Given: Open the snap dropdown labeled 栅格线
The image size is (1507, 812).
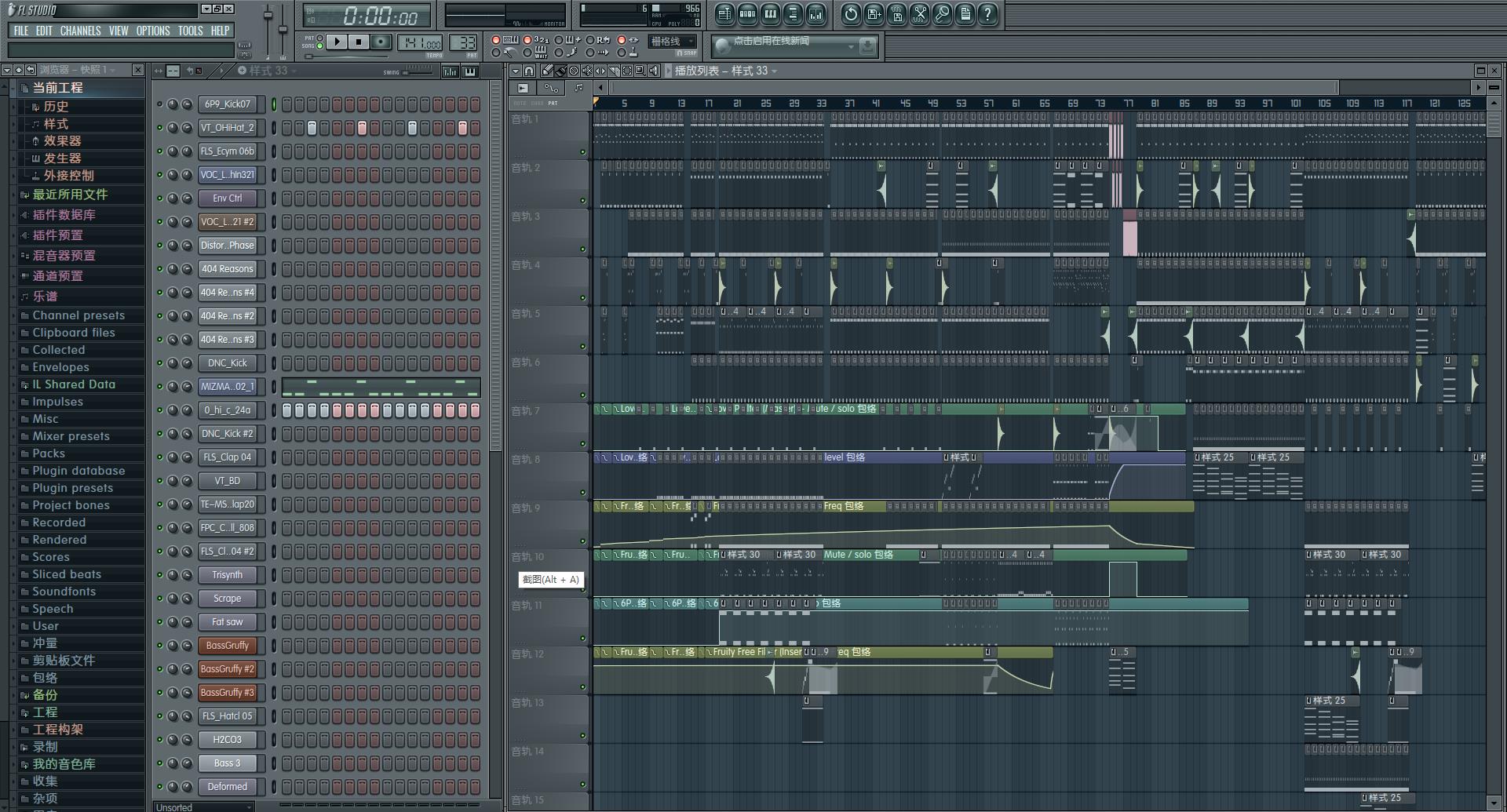Looking at the screenshot, I should (671, 42).
